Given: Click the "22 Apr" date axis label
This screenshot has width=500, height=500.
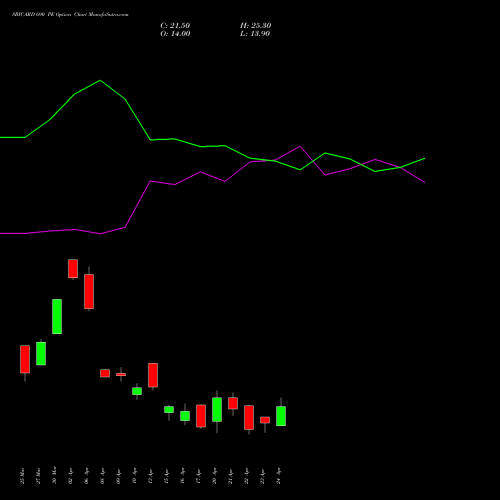Looking at the screenshot, I should tap(246, 476).
